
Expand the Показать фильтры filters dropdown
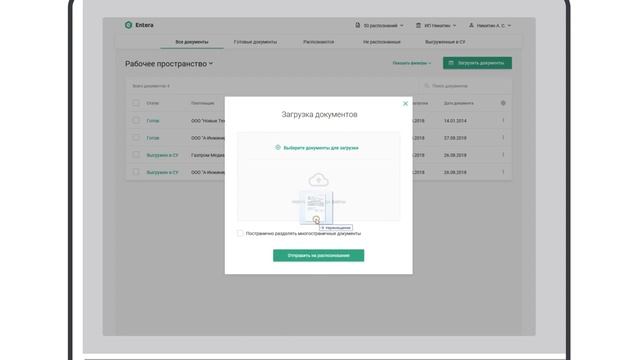412,63
